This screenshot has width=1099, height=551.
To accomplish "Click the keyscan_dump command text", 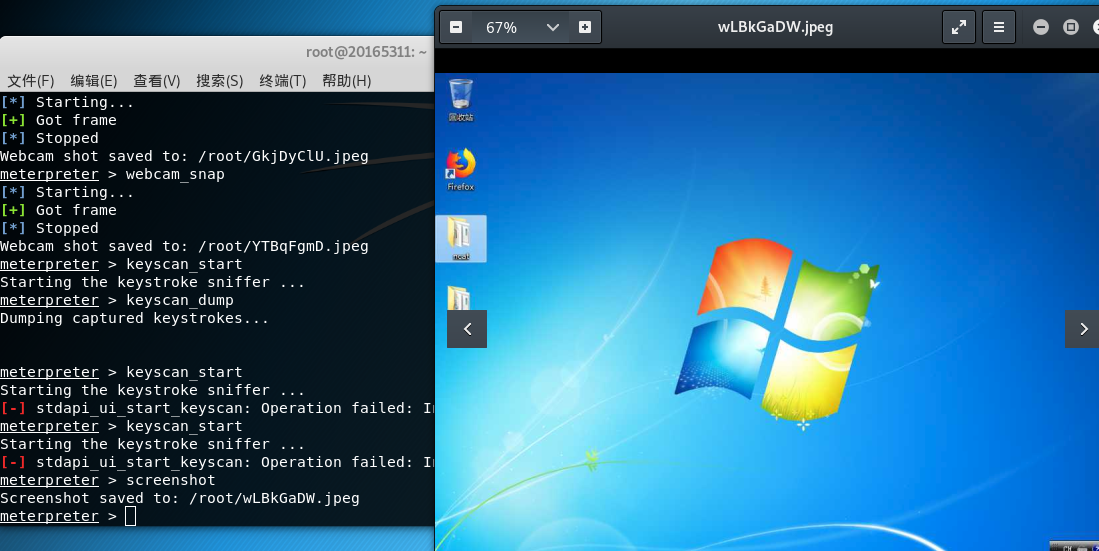I will (x=179, y=300).
